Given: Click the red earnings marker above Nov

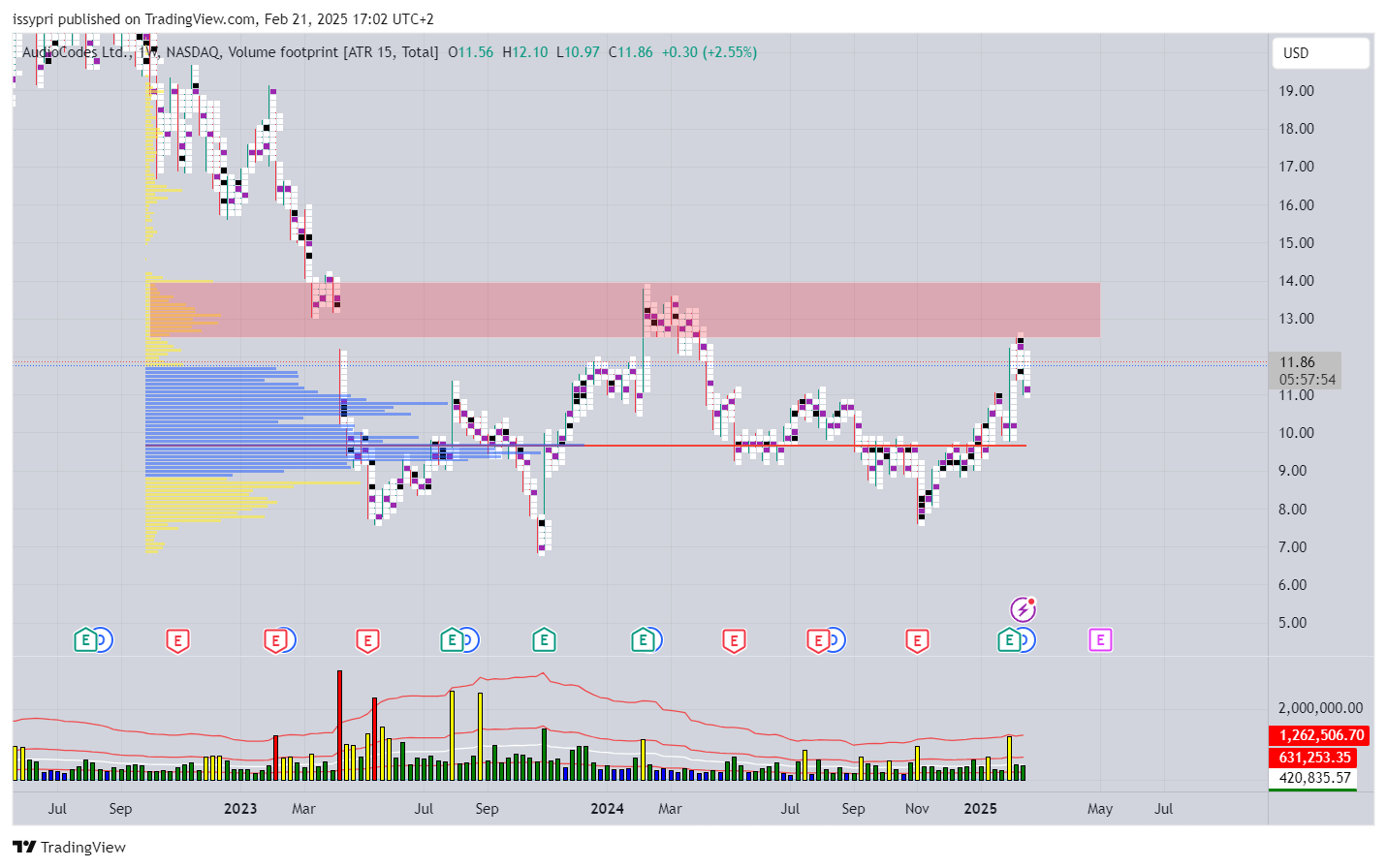Looking at the screenshot, I should (917, 640).
